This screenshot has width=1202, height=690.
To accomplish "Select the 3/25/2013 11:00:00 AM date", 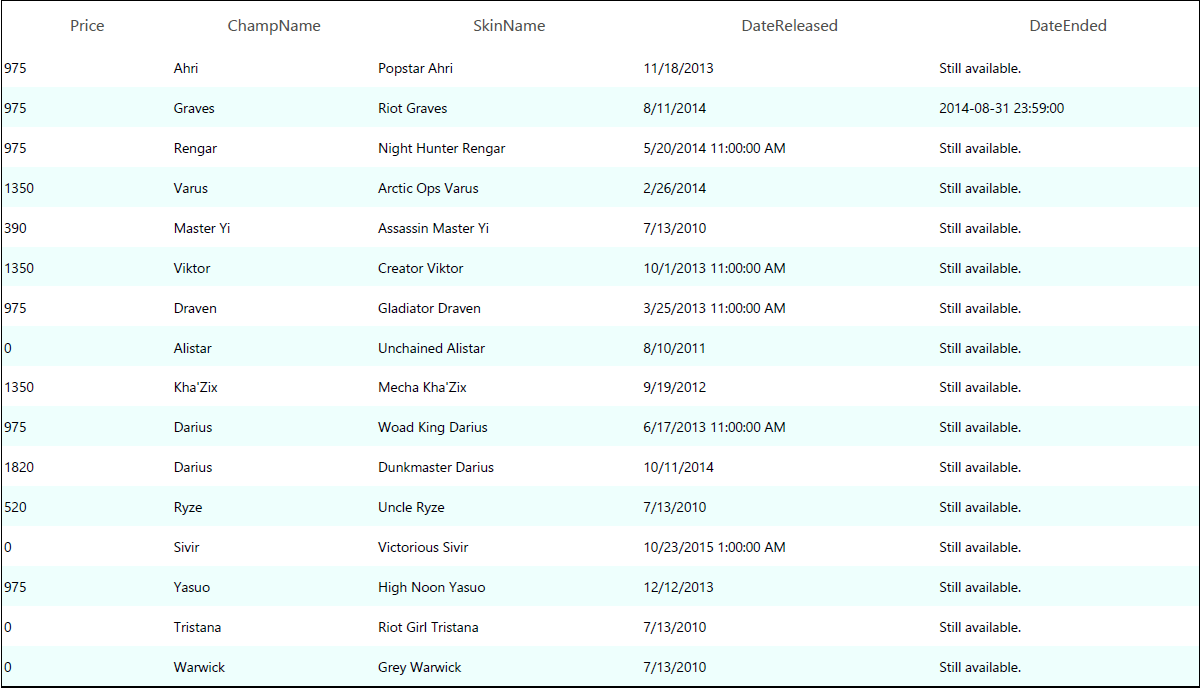I will coord(715,308).
